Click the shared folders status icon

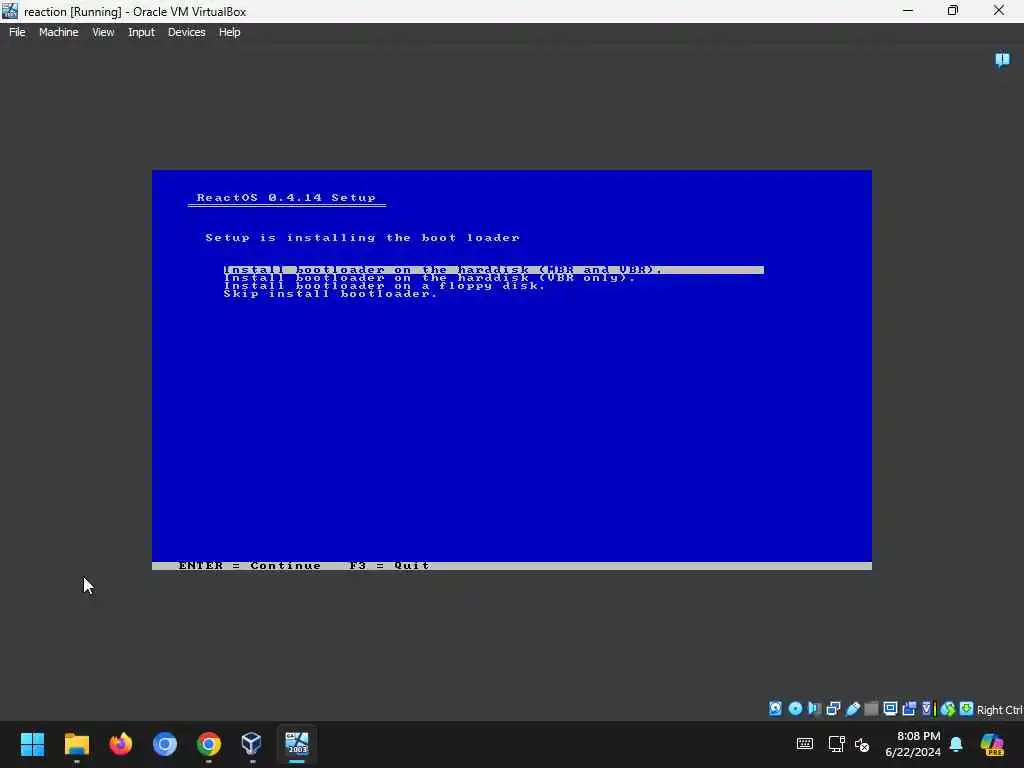click(871, 709)
